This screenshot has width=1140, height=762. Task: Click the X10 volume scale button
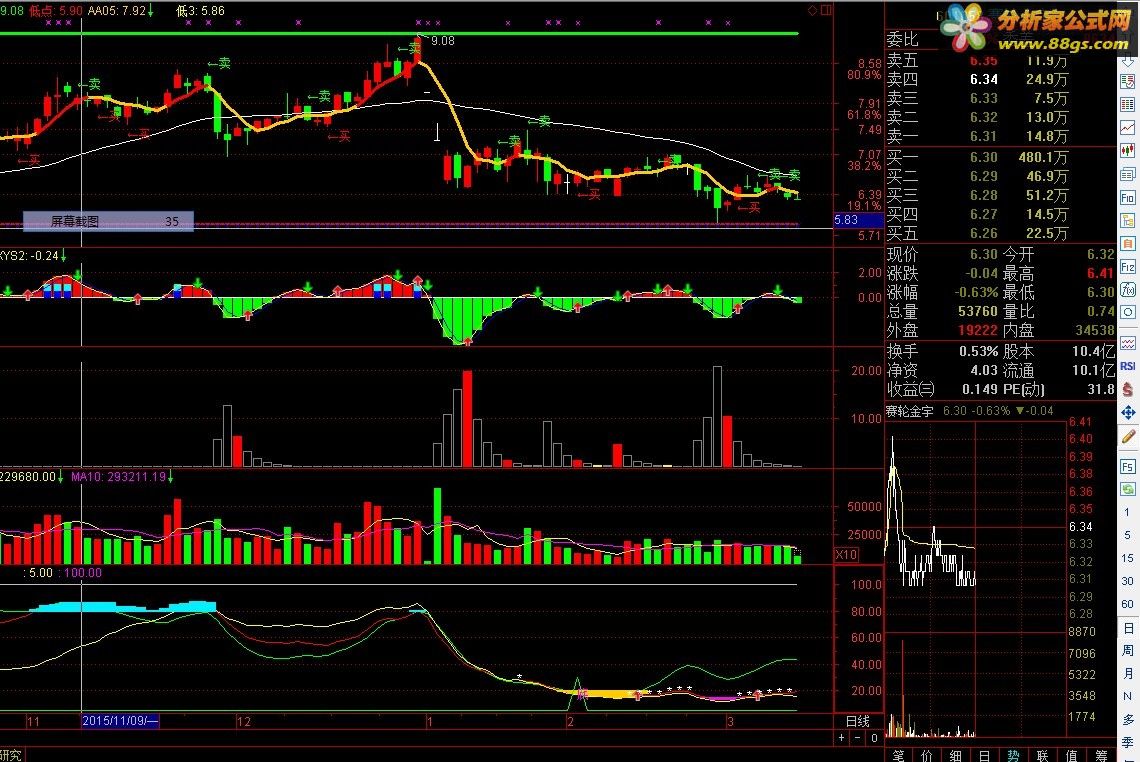tap(846, 555)
